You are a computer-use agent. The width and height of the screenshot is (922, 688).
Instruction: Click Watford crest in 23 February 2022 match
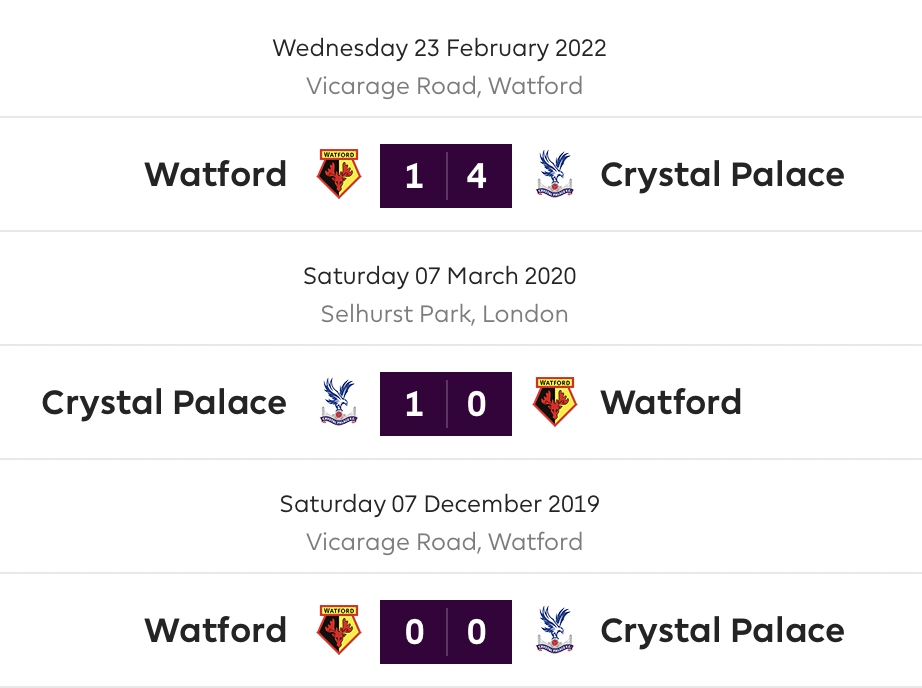339,173
